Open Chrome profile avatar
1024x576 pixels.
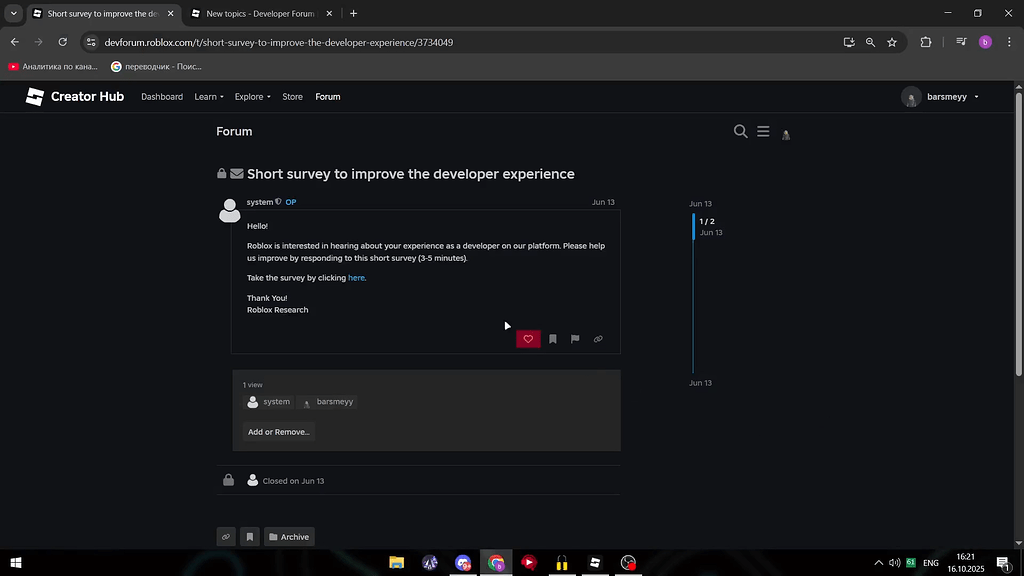985,42
